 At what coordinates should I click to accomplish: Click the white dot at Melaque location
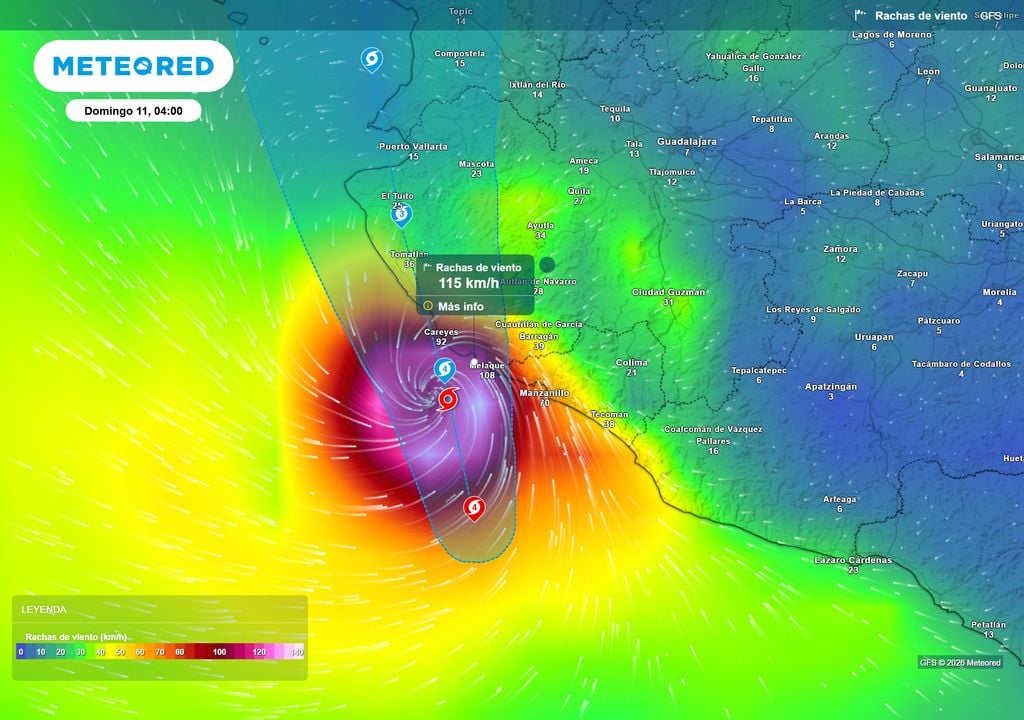[x=474, y=362]
